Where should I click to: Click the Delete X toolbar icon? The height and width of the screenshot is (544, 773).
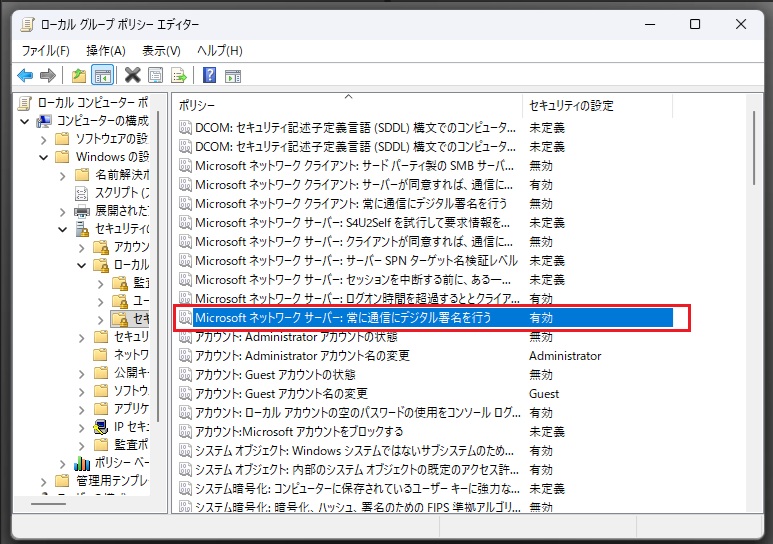(132, 75)
